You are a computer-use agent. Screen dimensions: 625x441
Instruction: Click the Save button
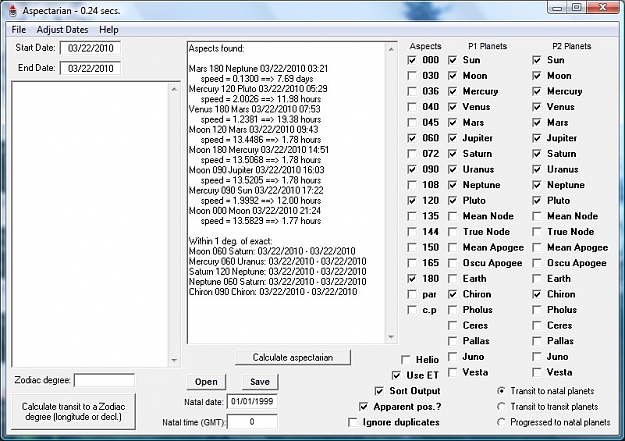(260, 382)
